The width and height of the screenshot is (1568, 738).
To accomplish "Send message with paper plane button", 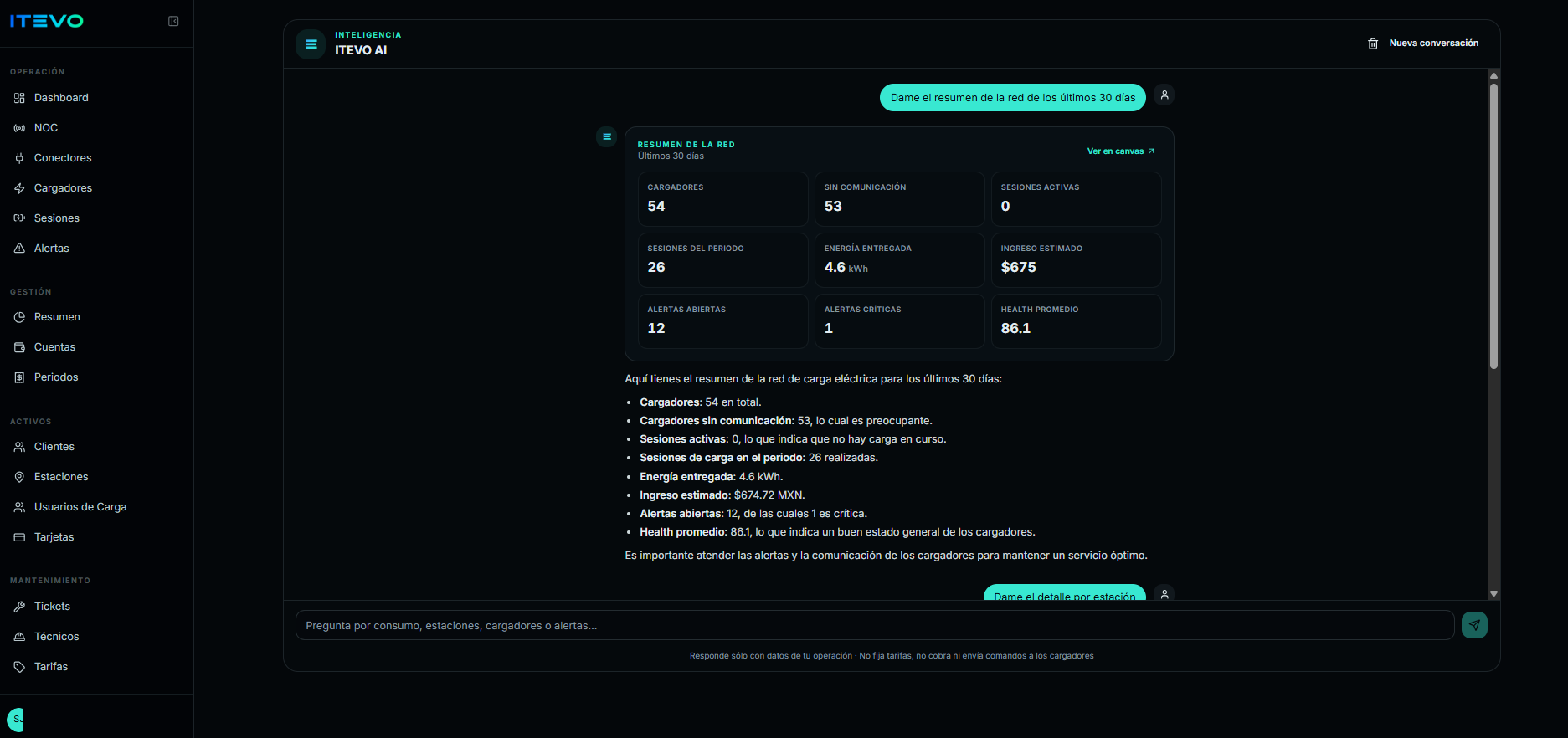I will pyautogui.click(x=1474, y=625).
